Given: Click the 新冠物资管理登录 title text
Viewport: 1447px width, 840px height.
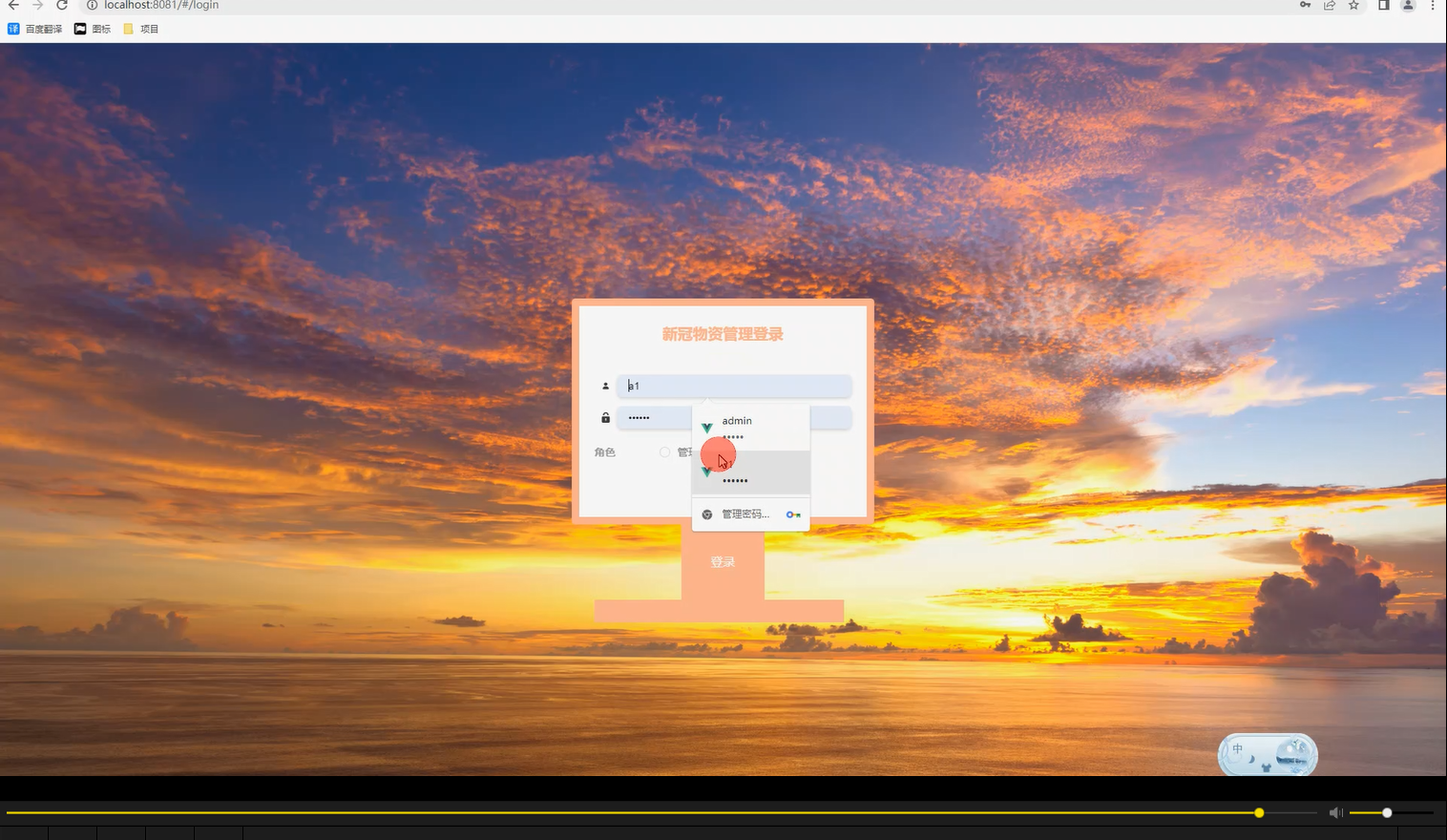Looking at the screenshot, I should click(723, 334).
